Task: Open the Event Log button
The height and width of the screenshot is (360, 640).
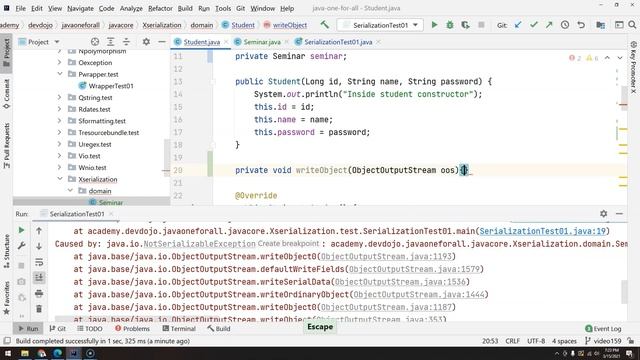Action: tap(603, 329)
